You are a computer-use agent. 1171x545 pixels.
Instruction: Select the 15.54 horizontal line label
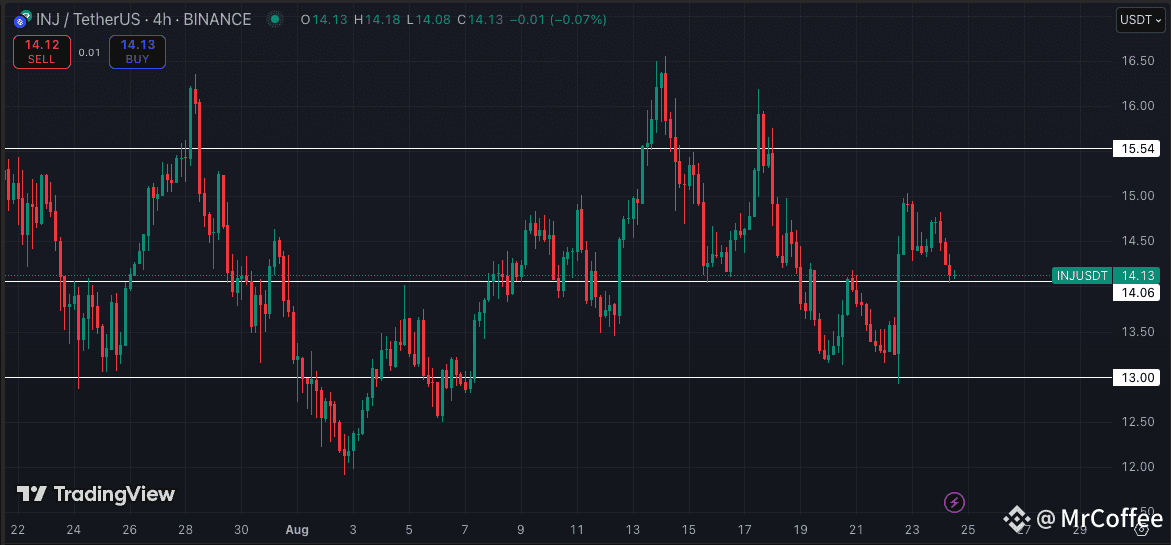click(x=1137, y=149)
